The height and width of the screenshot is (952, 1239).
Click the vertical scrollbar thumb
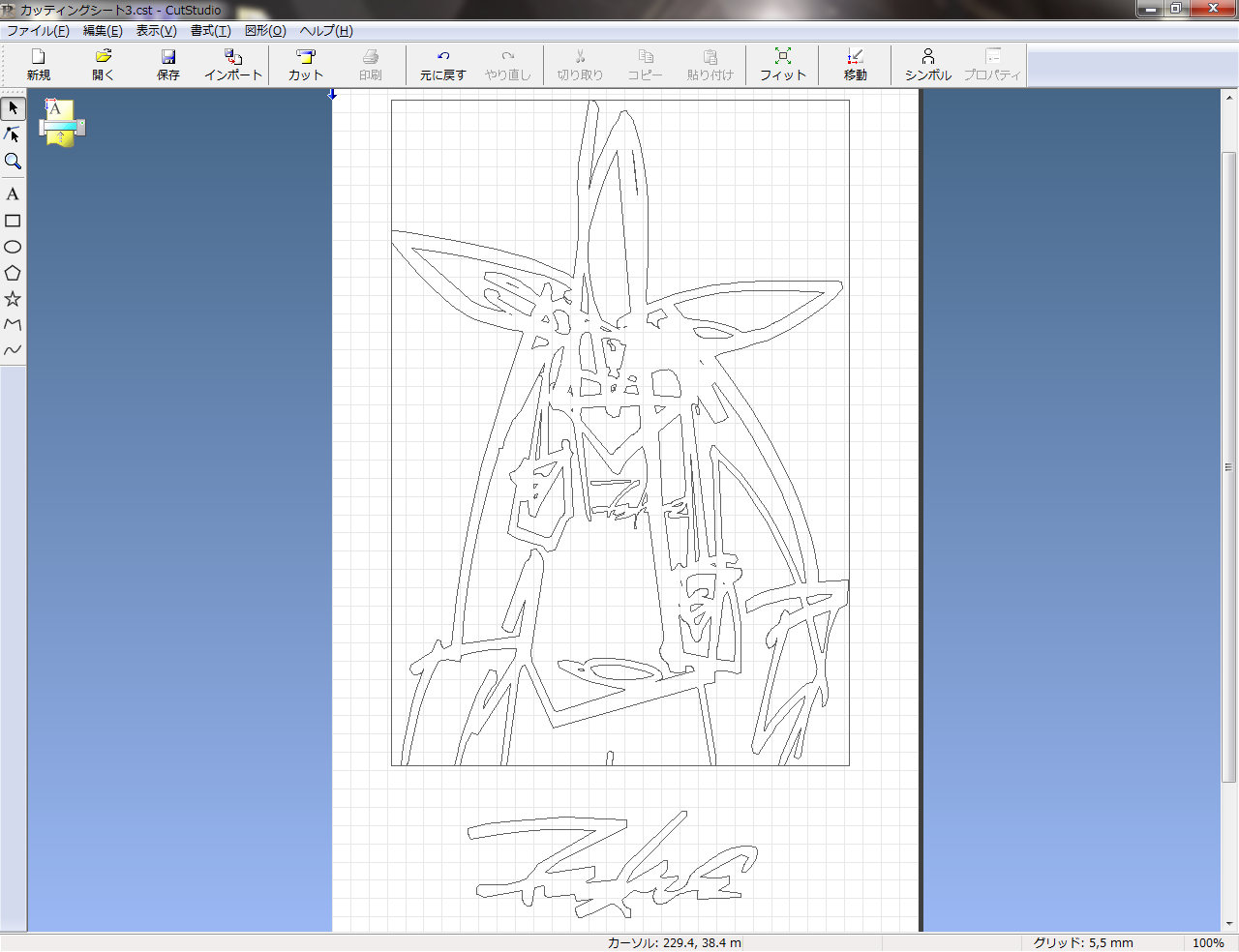point(1229,467)
